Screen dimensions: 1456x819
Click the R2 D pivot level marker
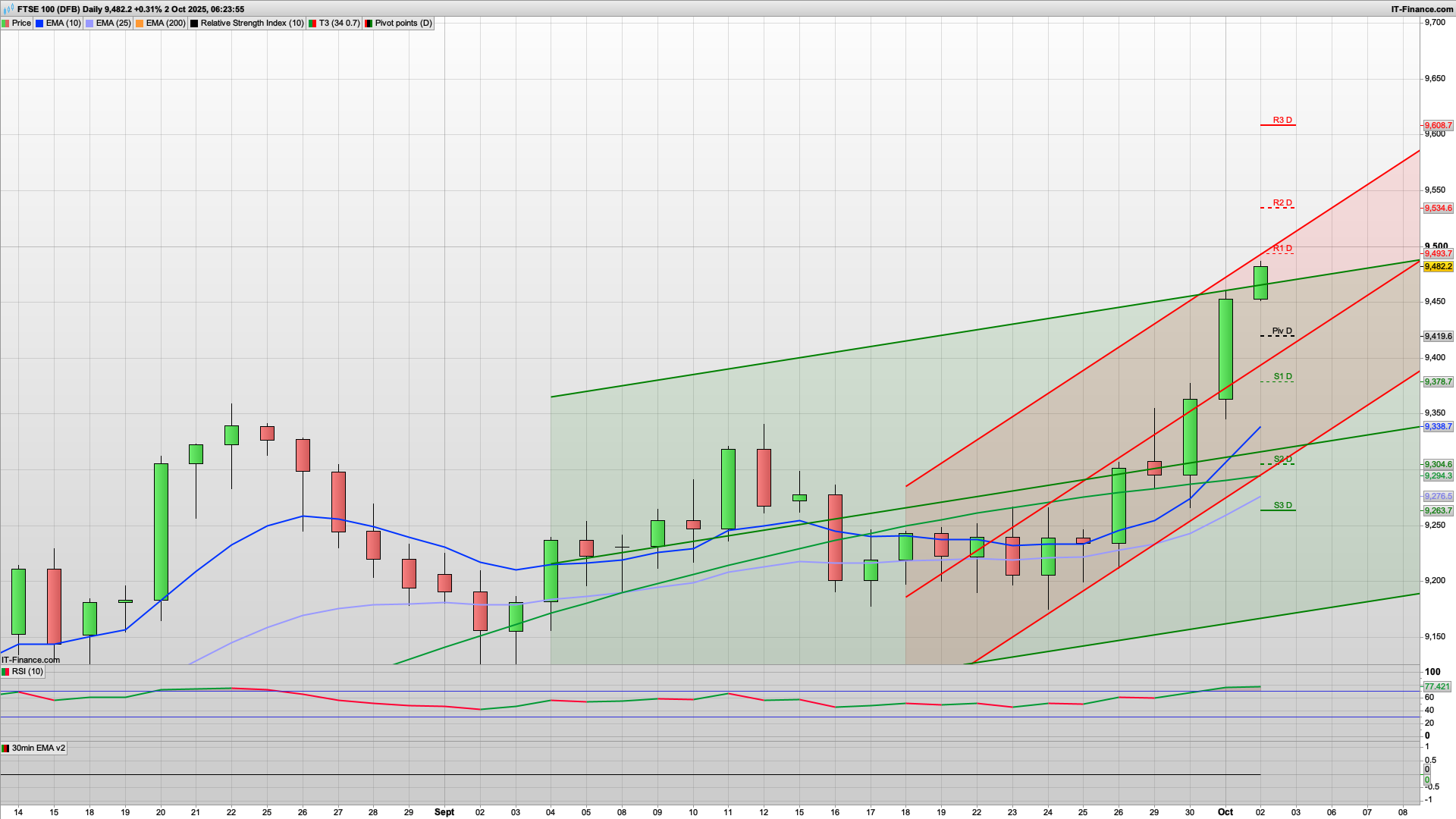[x=1282, y=203]
